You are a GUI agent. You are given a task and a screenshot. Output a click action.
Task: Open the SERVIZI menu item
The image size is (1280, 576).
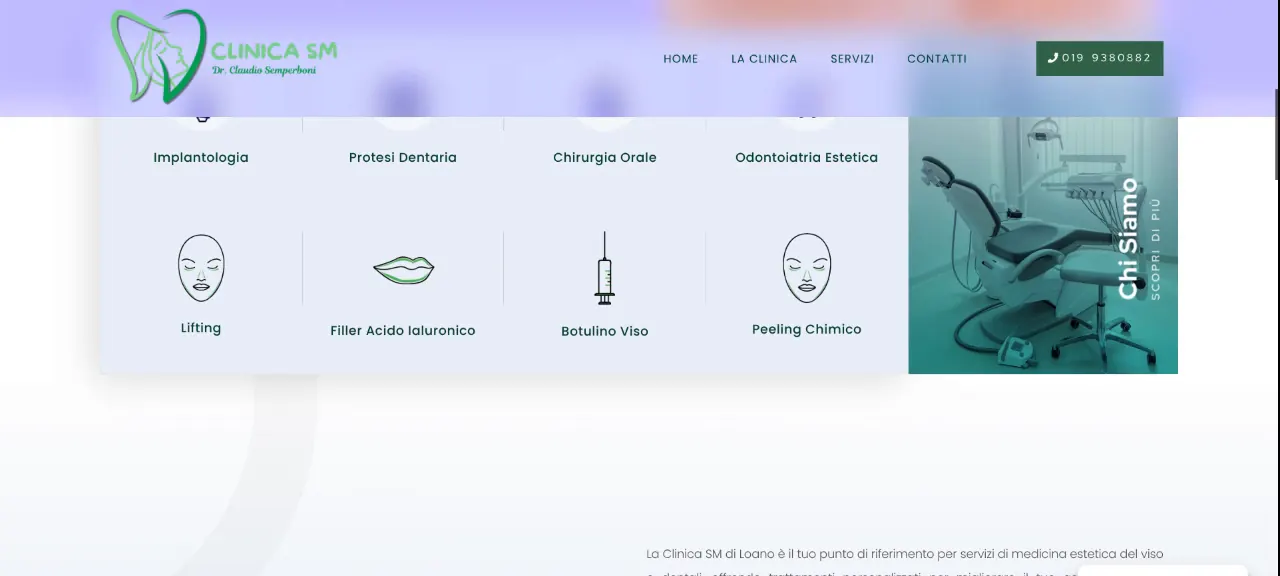pos(852,59)
